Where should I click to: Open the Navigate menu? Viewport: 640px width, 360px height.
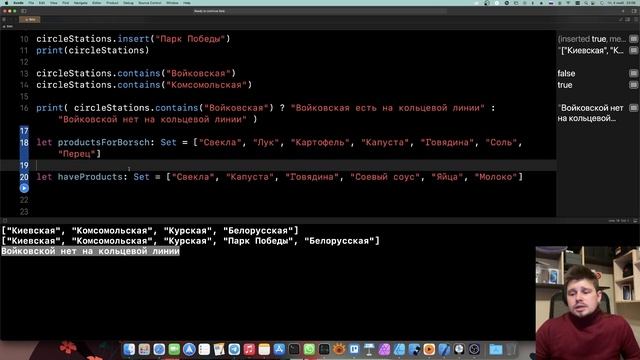click(x=80, y=3)
